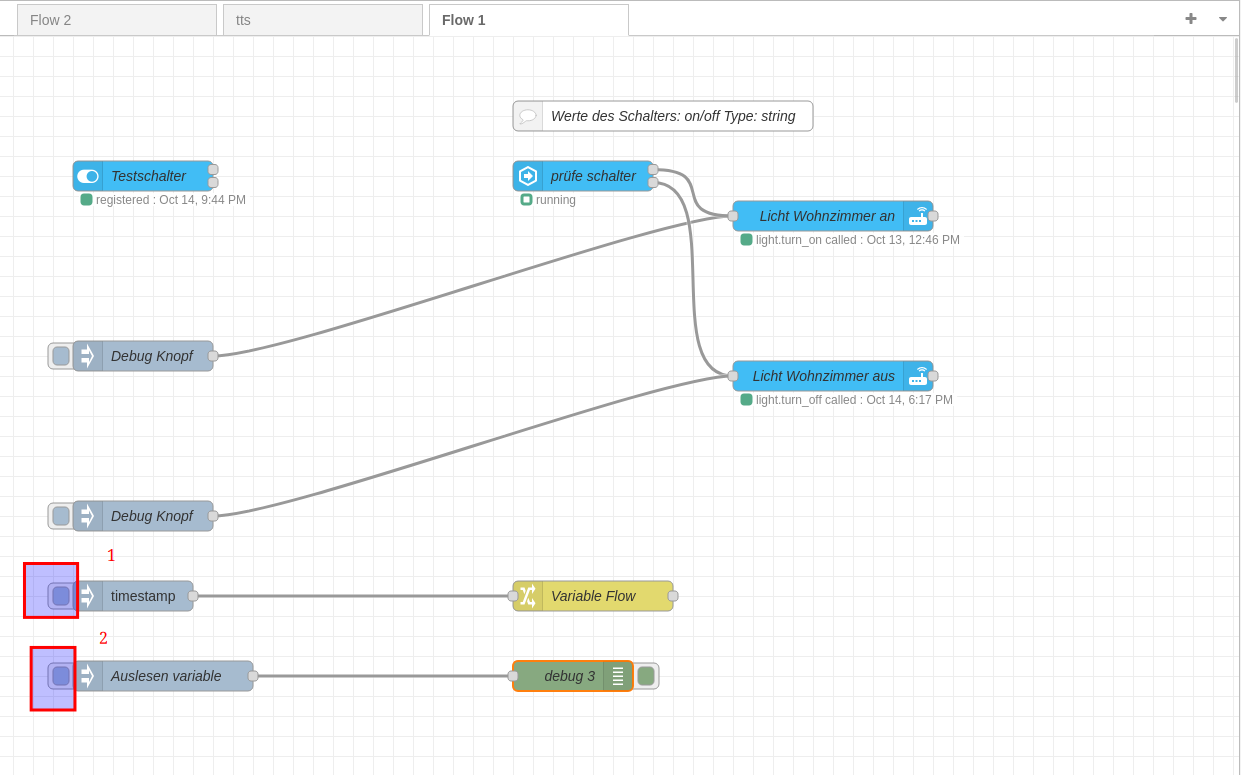Click the Licht Wohnzimmer aus service icon
1241x775 pixels.
coord(918,376)
